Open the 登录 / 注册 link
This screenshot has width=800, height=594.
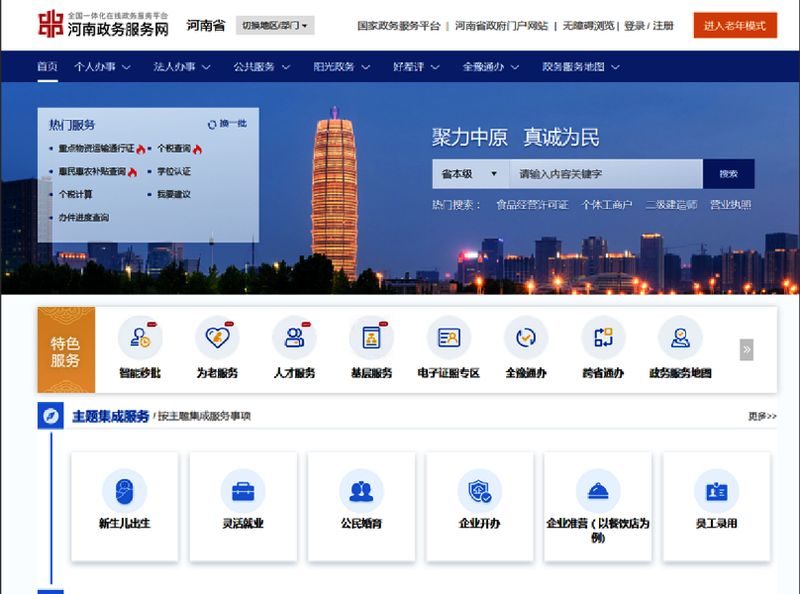(x=648, y=25)
